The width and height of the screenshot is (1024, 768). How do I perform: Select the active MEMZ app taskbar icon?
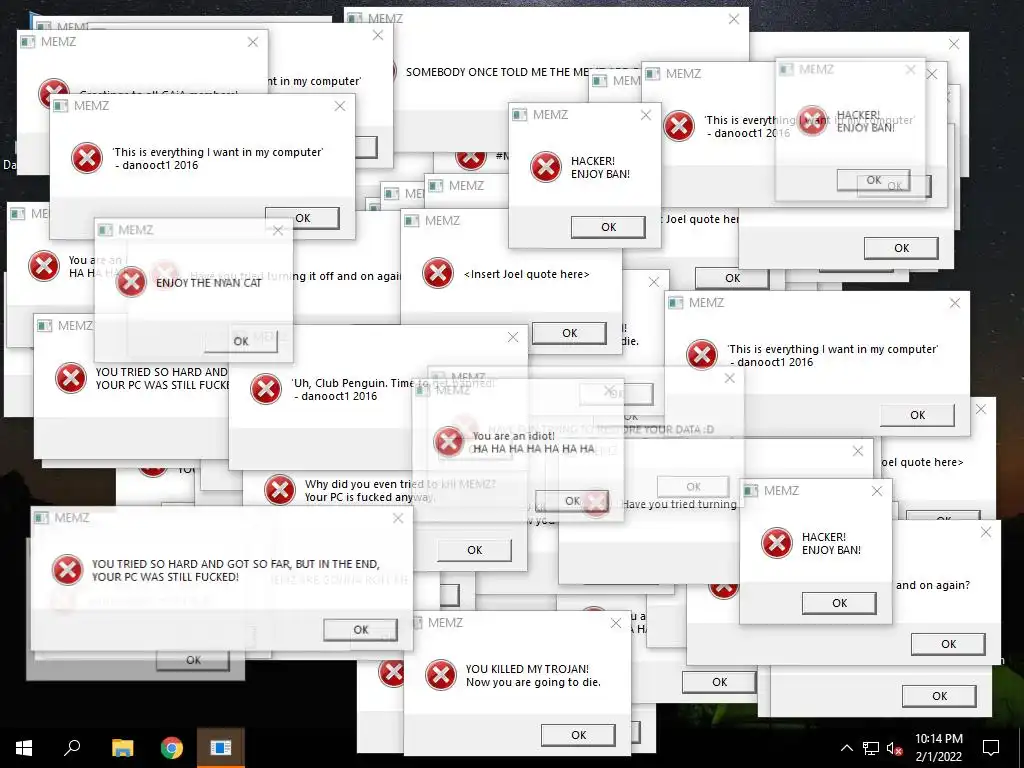[x=221, y=748]
